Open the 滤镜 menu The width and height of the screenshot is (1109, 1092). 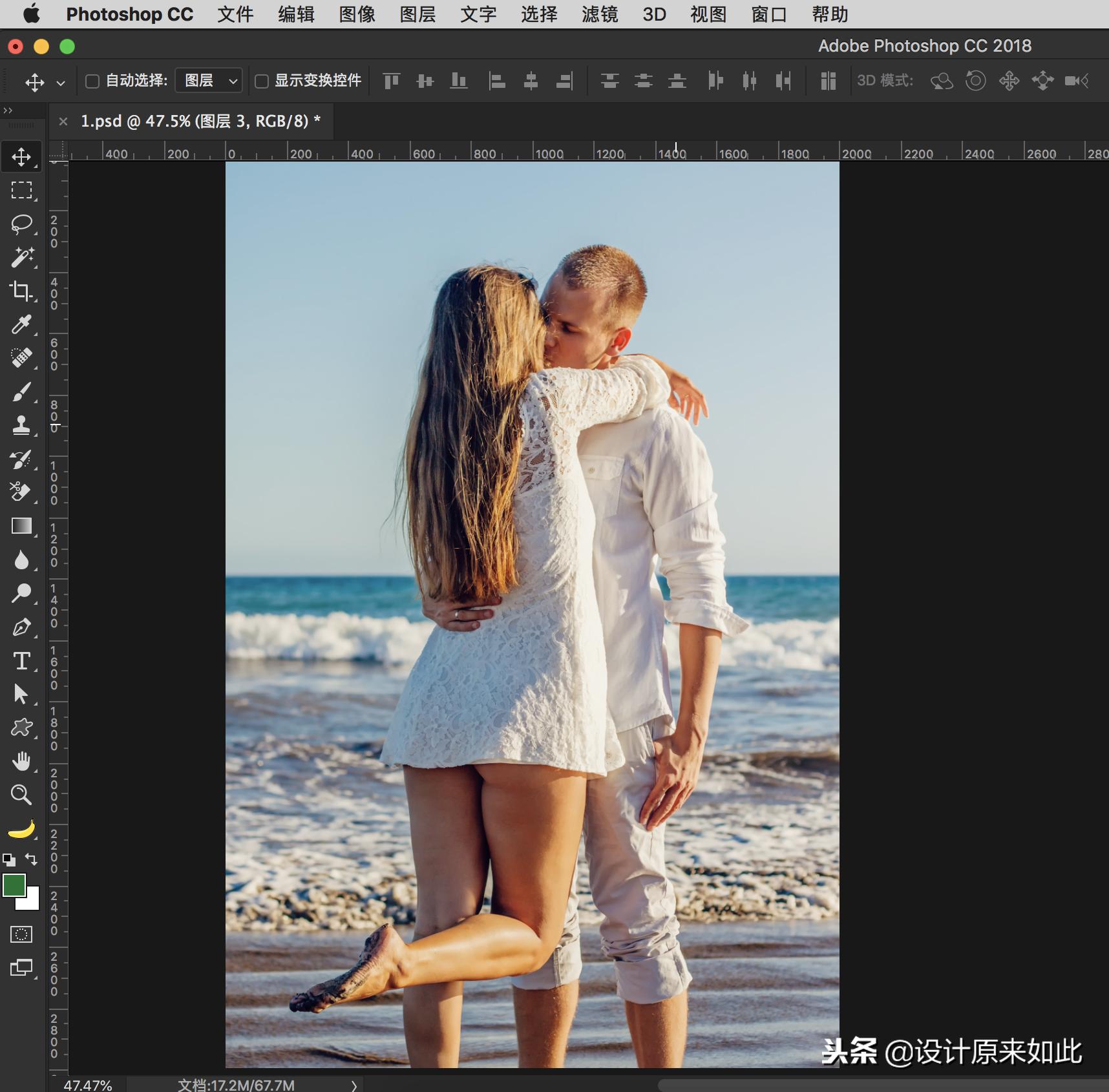click(x=599, y=14)
